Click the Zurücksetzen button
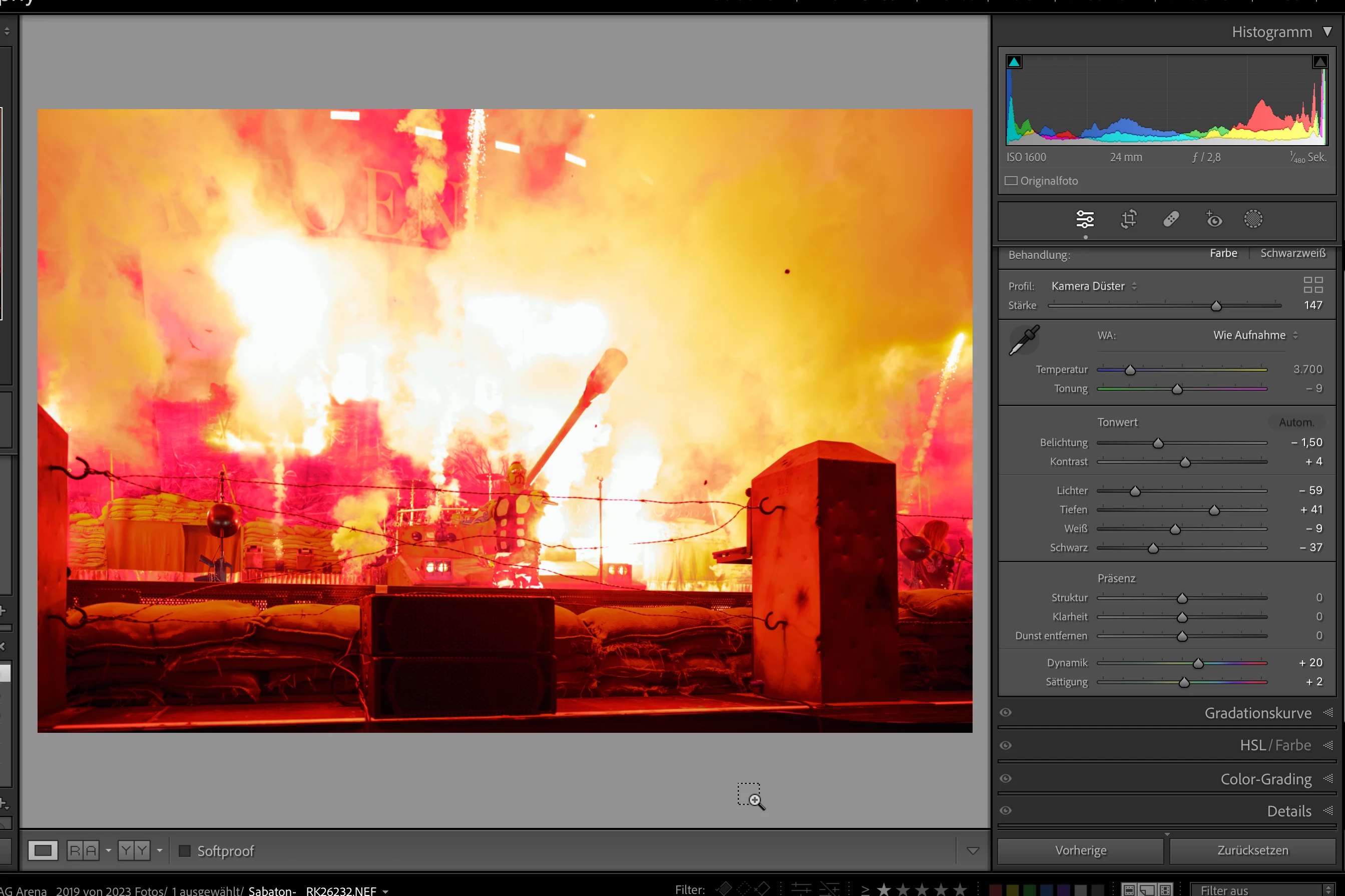Viewport: 1345px width, 896px height. (1252, 851)
